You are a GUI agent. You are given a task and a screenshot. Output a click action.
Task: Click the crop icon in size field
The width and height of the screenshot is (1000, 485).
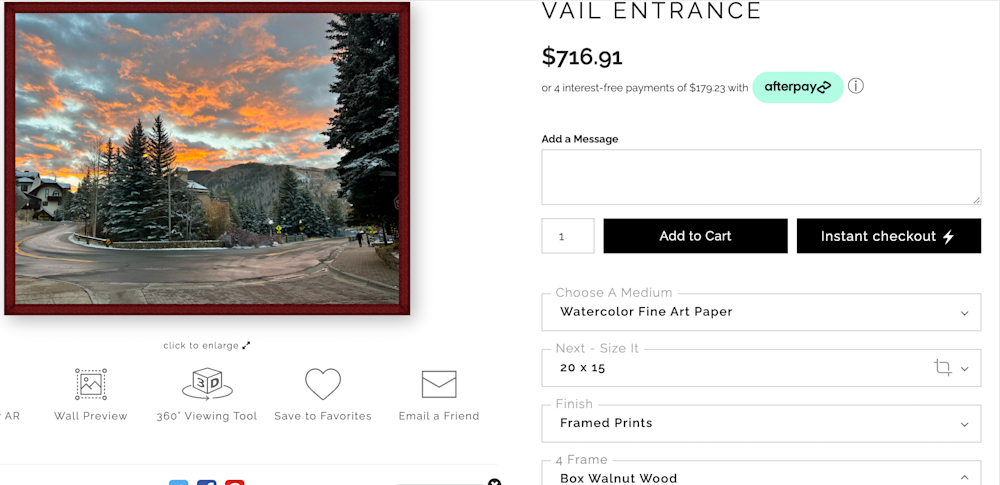point(942,368)
